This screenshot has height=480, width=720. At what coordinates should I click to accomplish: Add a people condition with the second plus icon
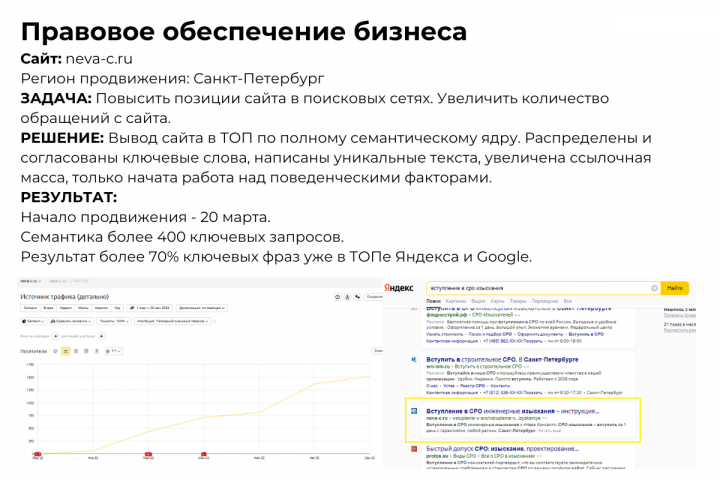click(101, 336)
